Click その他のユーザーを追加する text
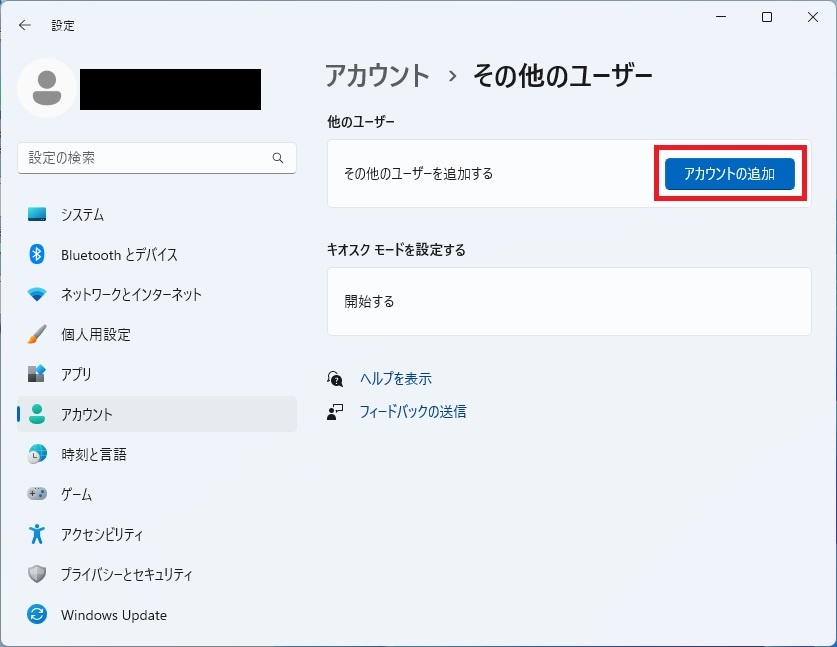Viewport: 837px width, 647px height. tap(418, 173)
